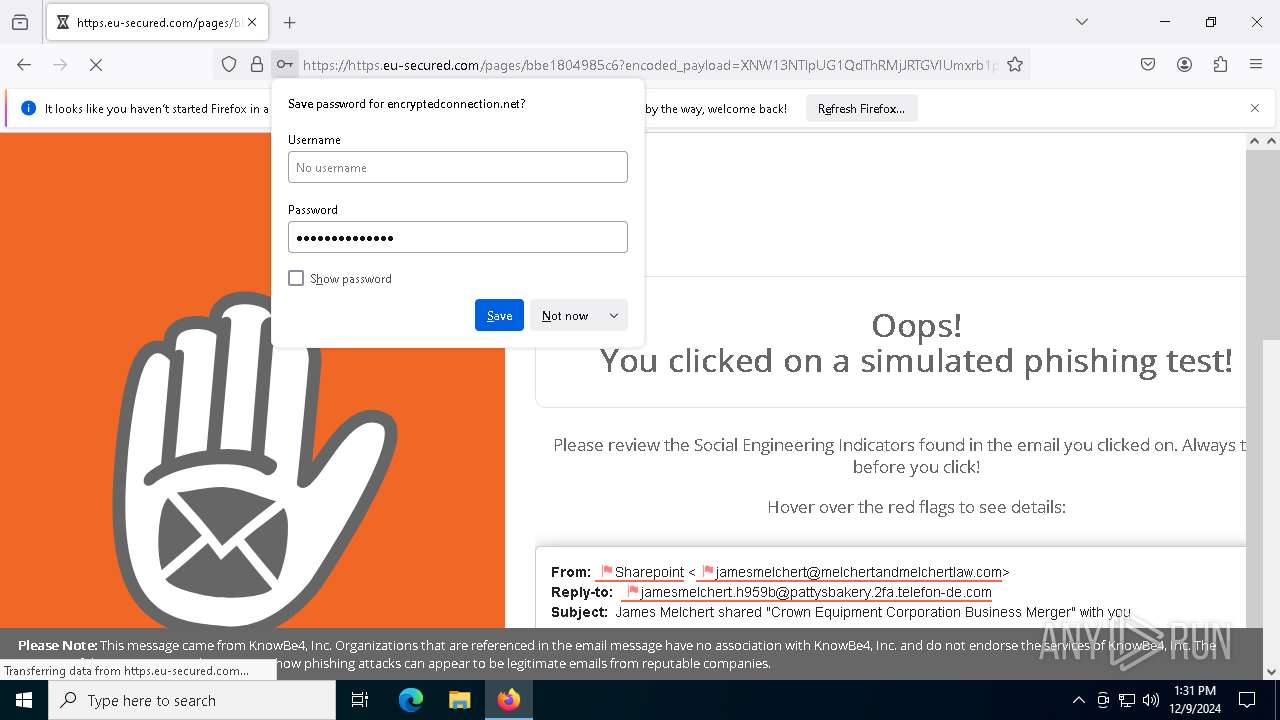Dismiss the Firefox notification bar
1280x720 pixels.
pyautogui.click(x=1255, y=108)
